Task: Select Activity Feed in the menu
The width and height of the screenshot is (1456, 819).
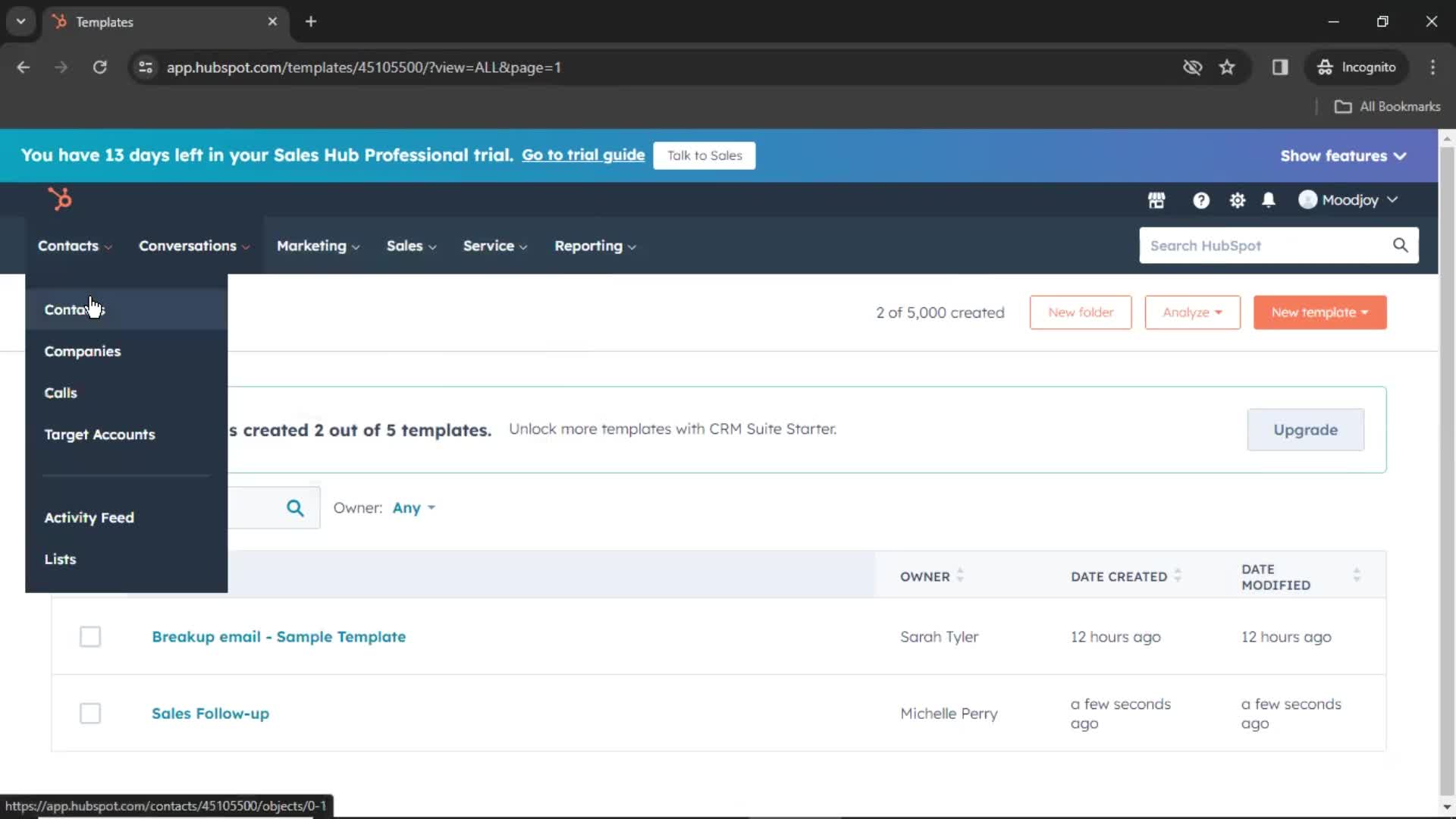Action: point(126,517)
